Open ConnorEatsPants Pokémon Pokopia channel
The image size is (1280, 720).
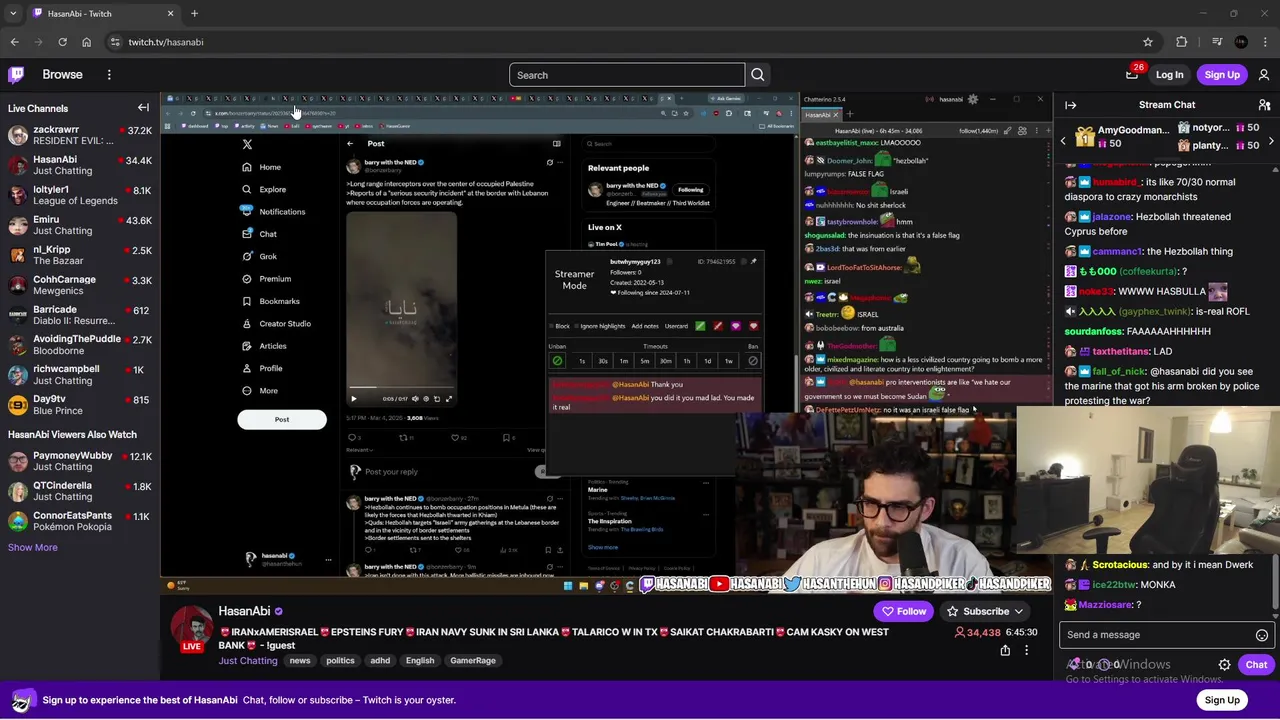pos(80,521)
